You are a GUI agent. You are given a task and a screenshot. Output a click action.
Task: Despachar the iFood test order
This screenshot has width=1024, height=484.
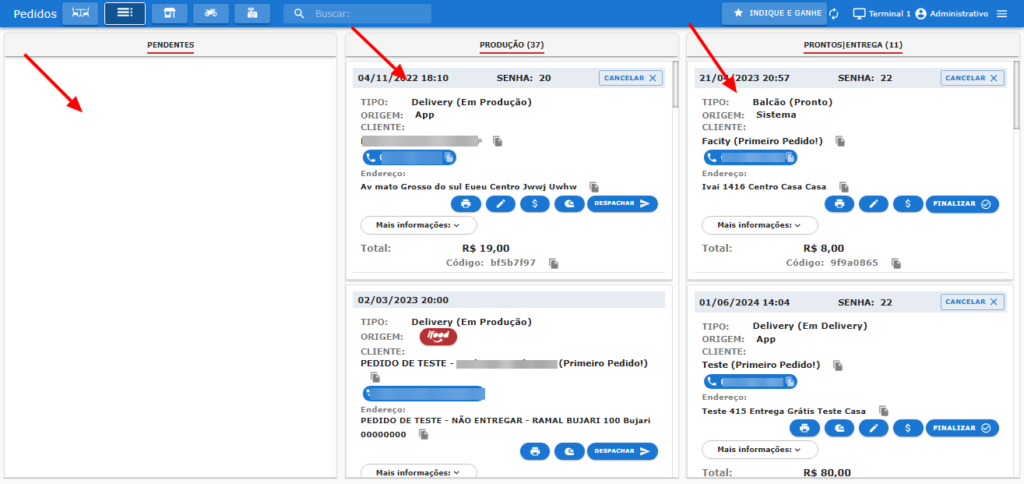(622, 452)
